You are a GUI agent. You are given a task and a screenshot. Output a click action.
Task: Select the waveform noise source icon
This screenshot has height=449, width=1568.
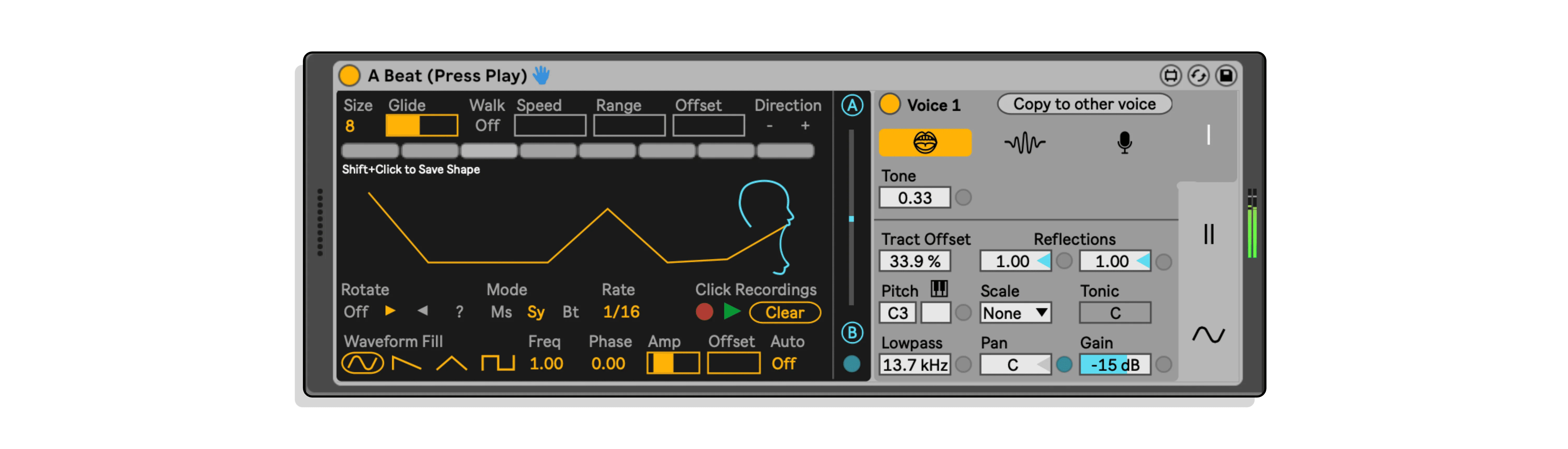1024,143
